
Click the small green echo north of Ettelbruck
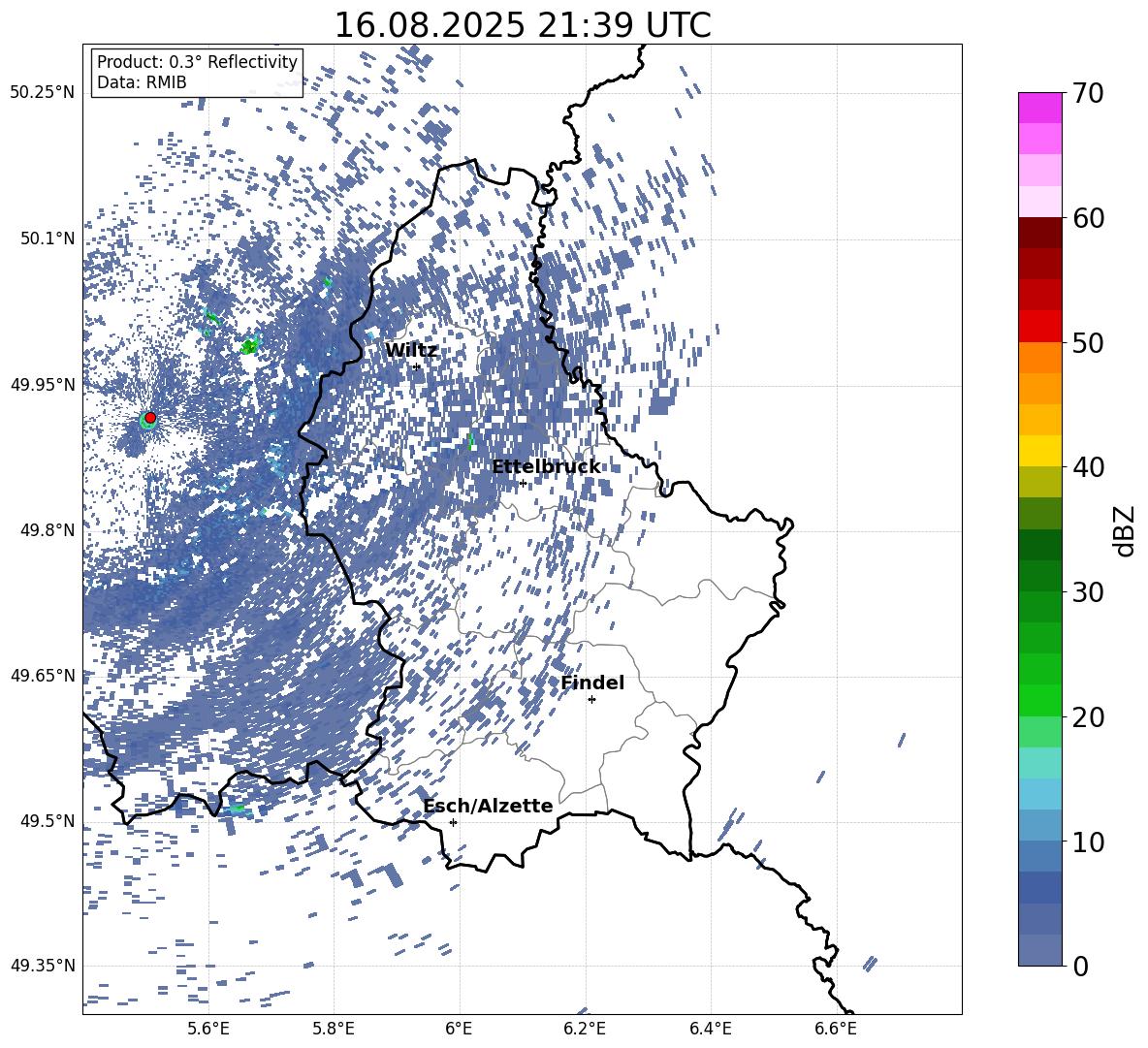pyautogui.click(x=470, y=441)
